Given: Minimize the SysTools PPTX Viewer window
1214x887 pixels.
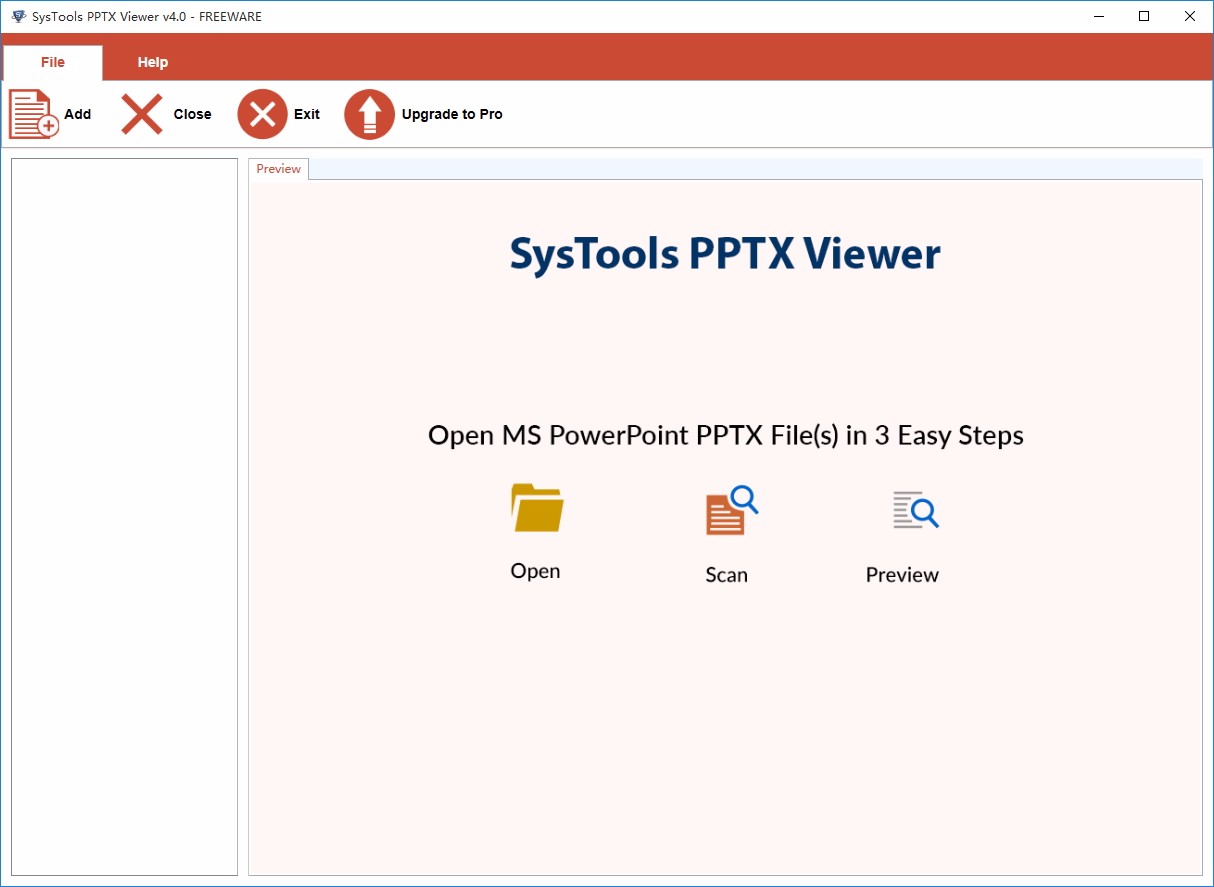Looking at the screenshot, I should pos(1098,16).
